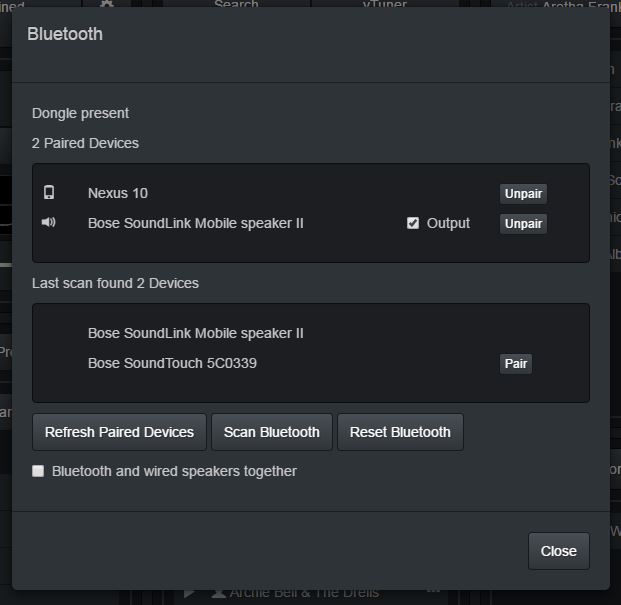
Task: Select Bose SoundLink Mobile speaker II paired entry
Action: 196,223
